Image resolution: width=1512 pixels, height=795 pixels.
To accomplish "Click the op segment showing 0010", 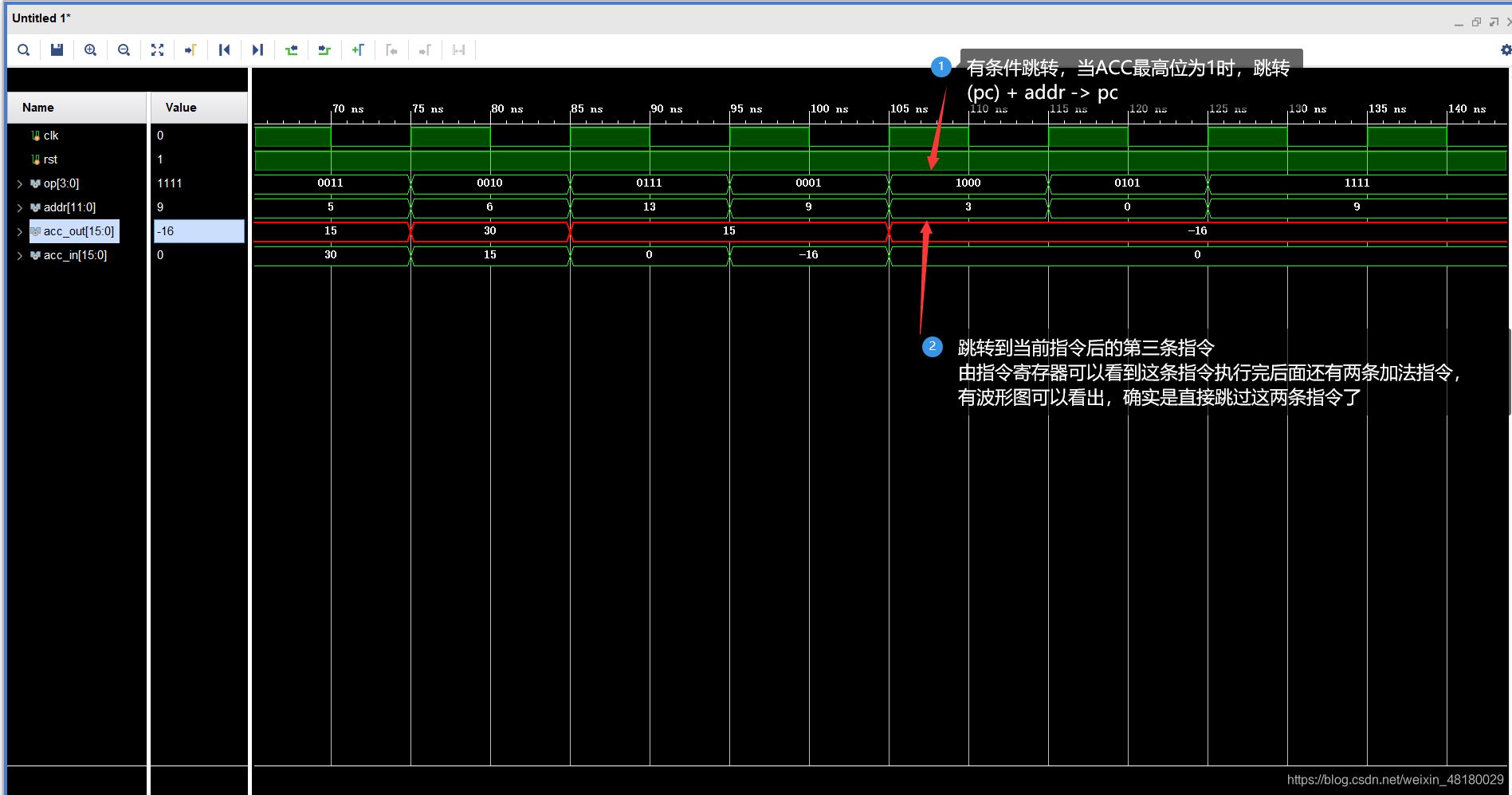I will click(490, 183).
